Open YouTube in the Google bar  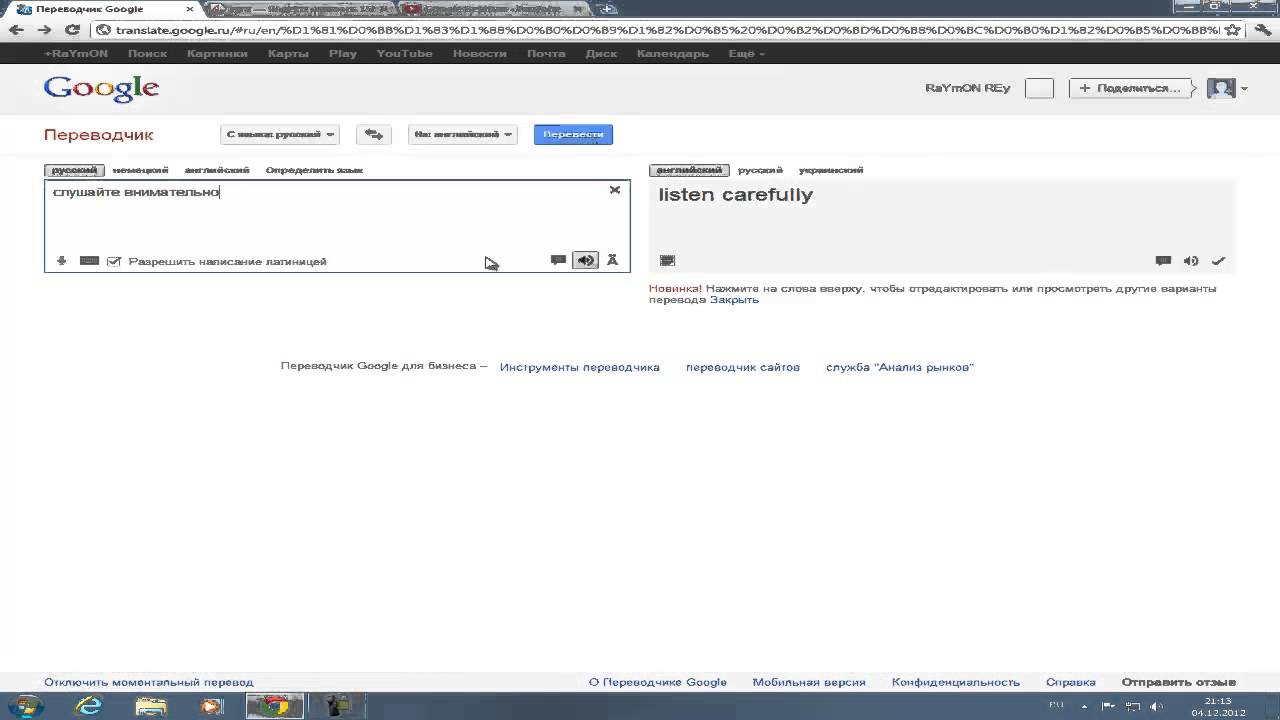click(404, 53)
